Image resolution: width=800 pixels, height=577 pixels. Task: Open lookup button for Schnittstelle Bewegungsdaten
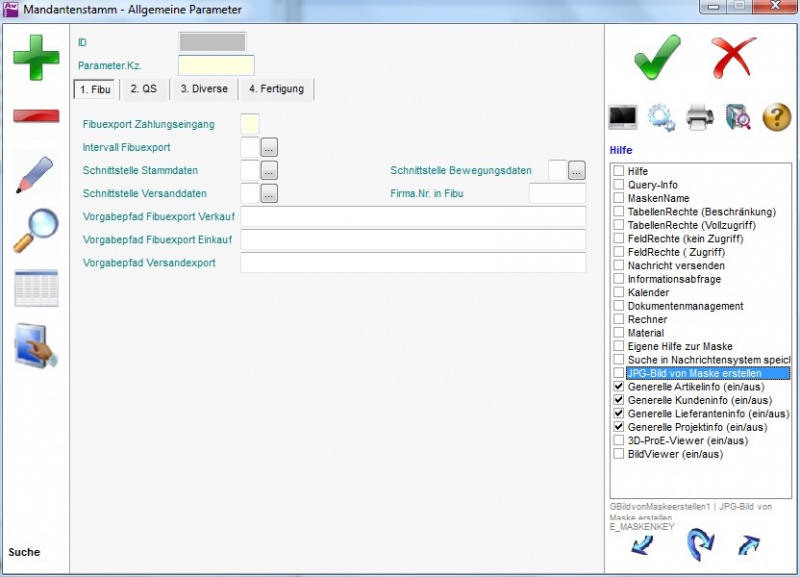coord(576,171)
